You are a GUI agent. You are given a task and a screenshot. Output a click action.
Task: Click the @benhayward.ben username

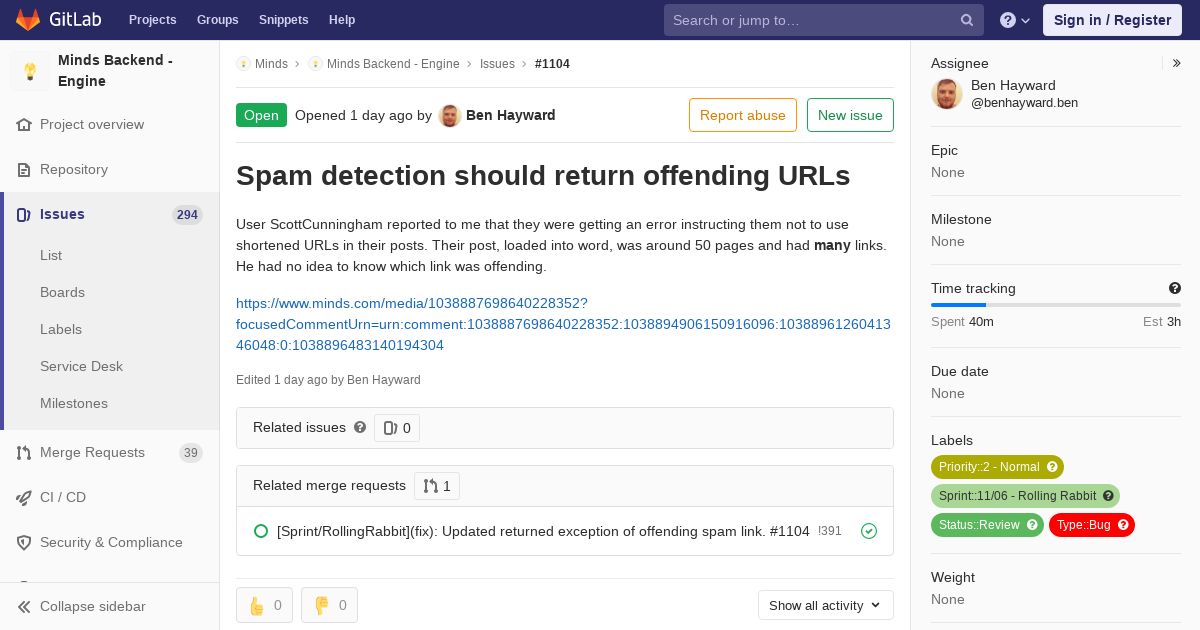click(1024, 103)
